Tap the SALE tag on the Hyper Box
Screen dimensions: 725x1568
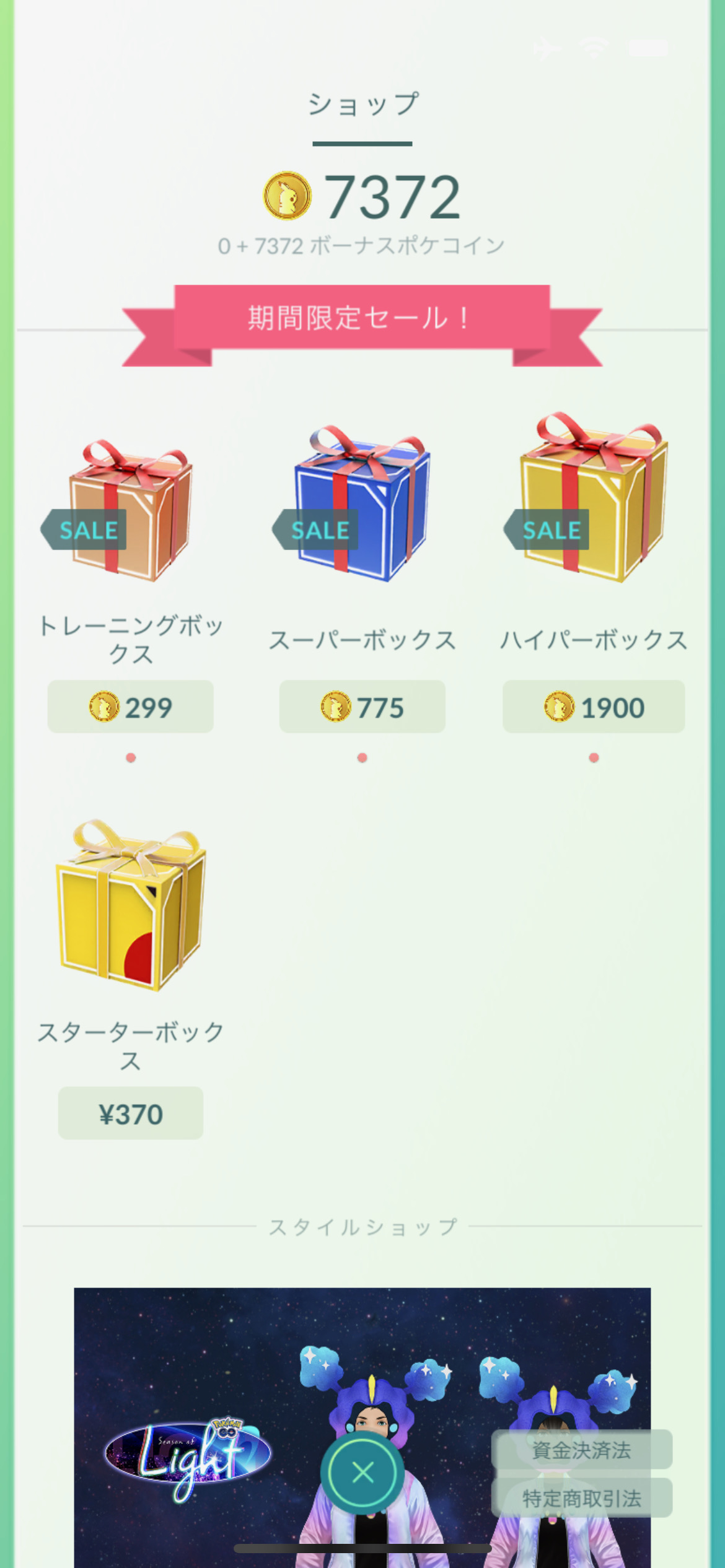(x=547, y=529)
